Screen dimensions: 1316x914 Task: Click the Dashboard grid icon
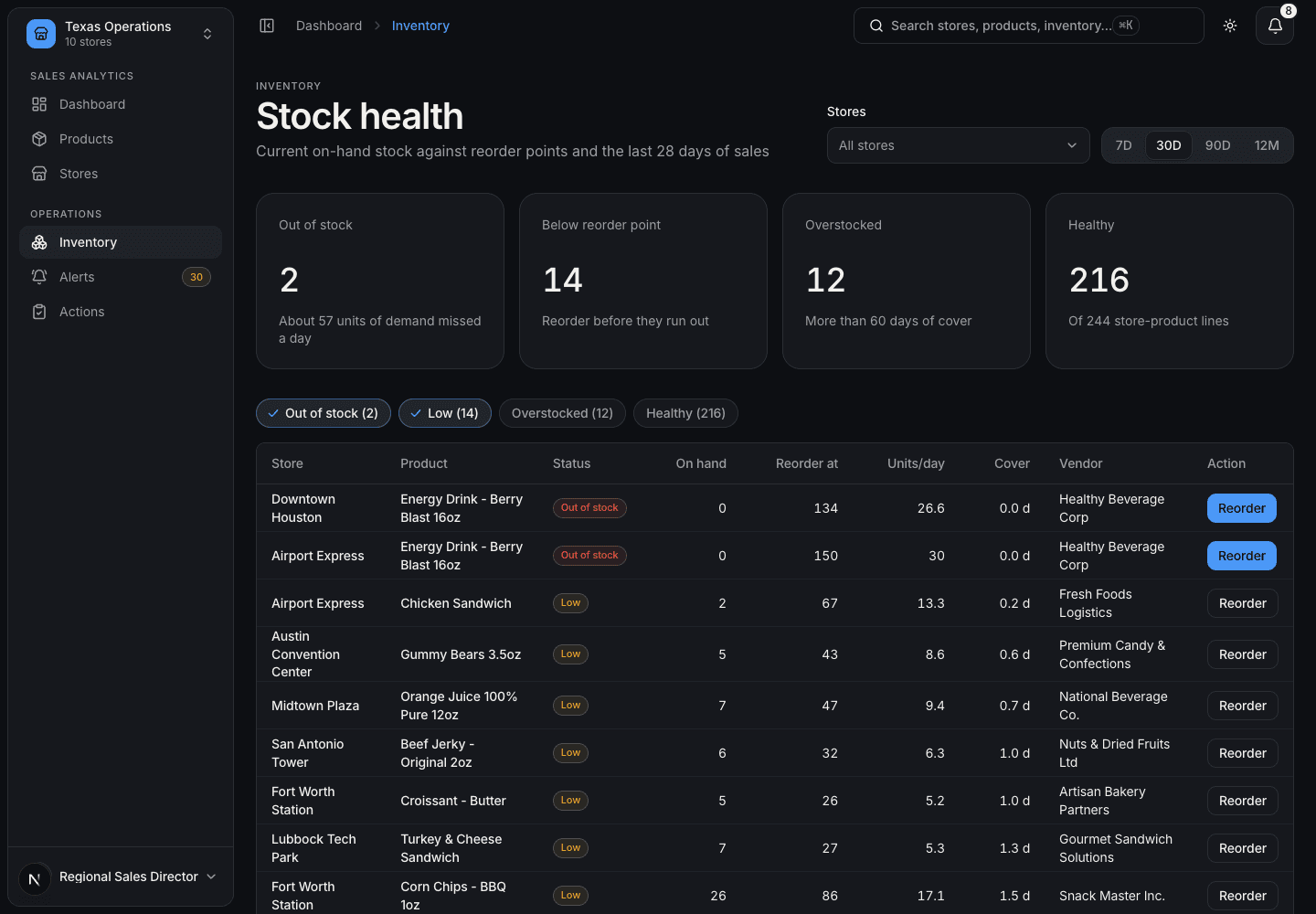click(x=39, y=104)
